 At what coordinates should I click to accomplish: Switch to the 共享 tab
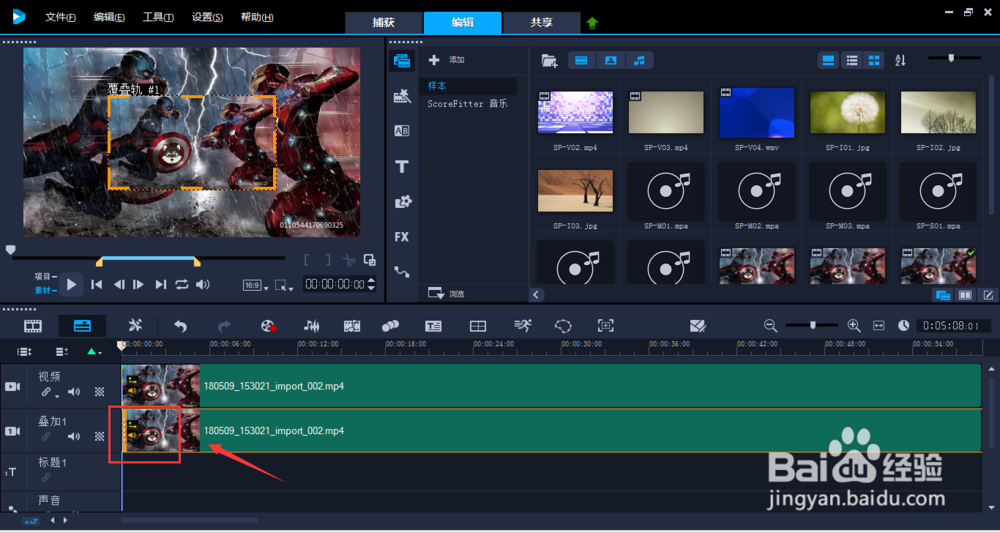541,22
